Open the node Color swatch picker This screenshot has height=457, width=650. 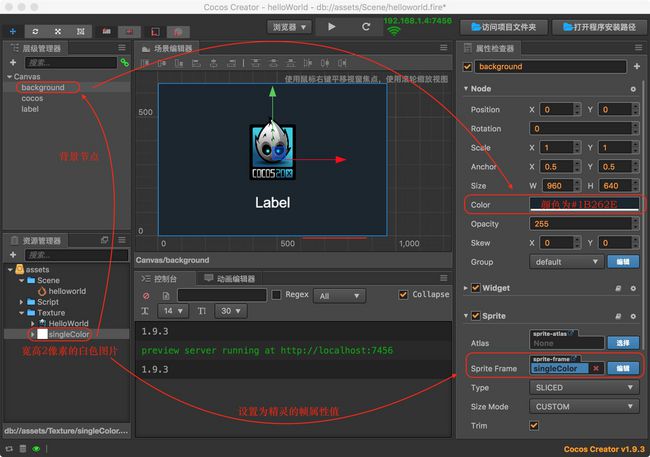tap(585, 205)
